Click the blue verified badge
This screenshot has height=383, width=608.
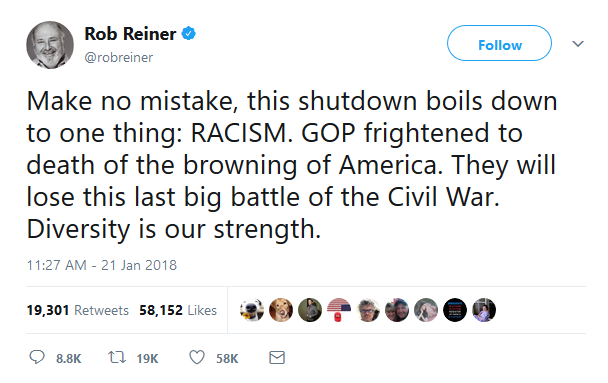coord(189,34)
